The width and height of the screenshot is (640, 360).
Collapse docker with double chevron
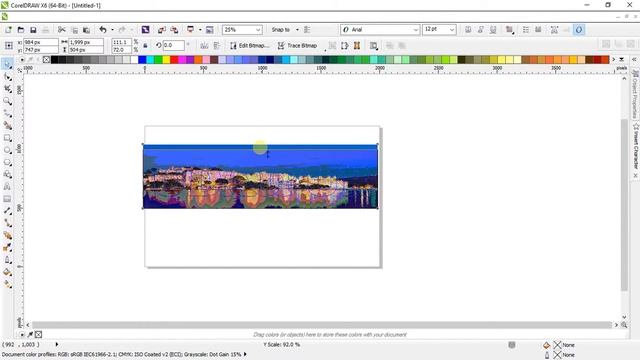click(x=635, y=60)
